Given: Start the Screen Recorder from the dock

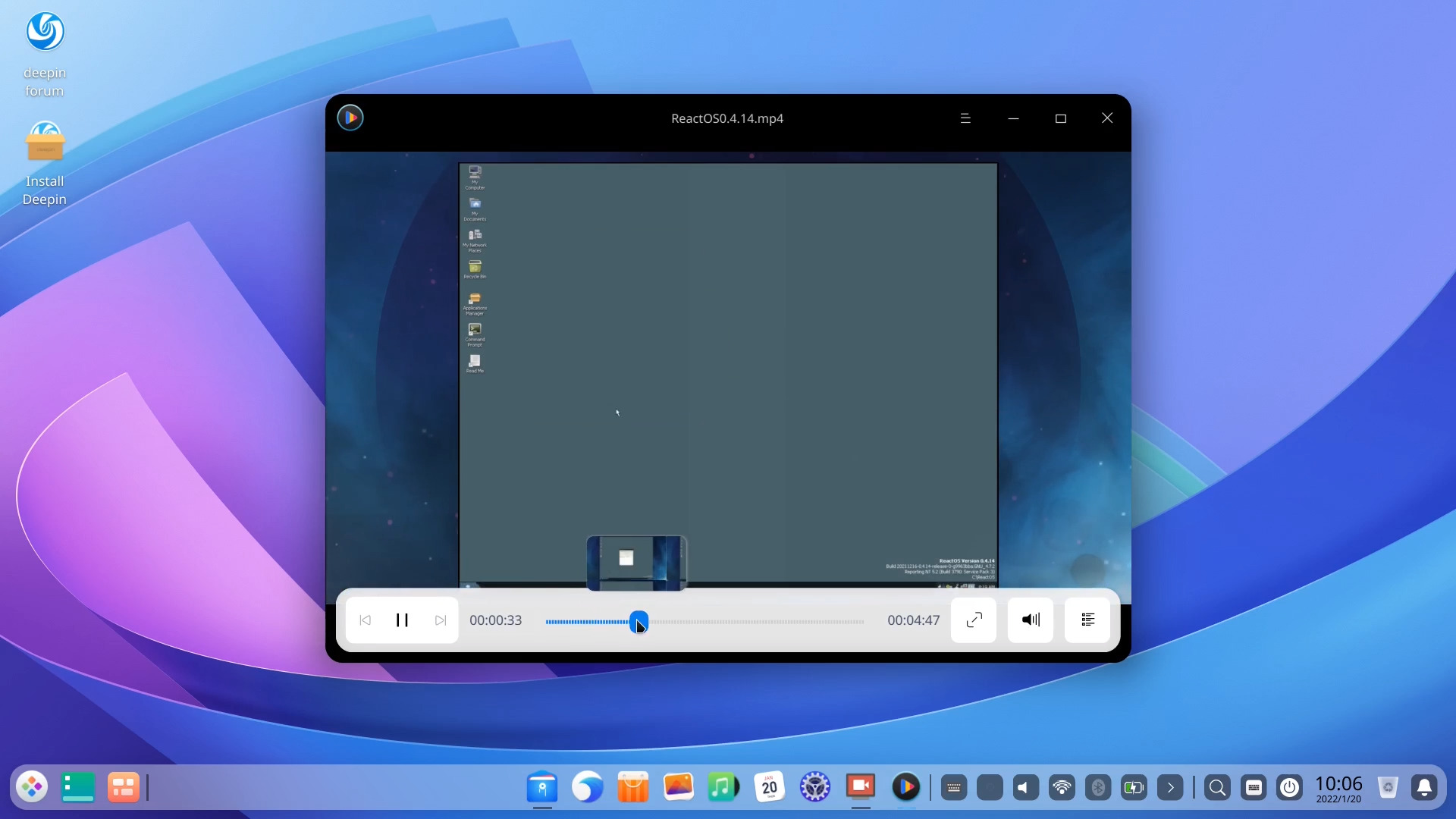Looking at the screenshot, I should (x=861, y=787).
